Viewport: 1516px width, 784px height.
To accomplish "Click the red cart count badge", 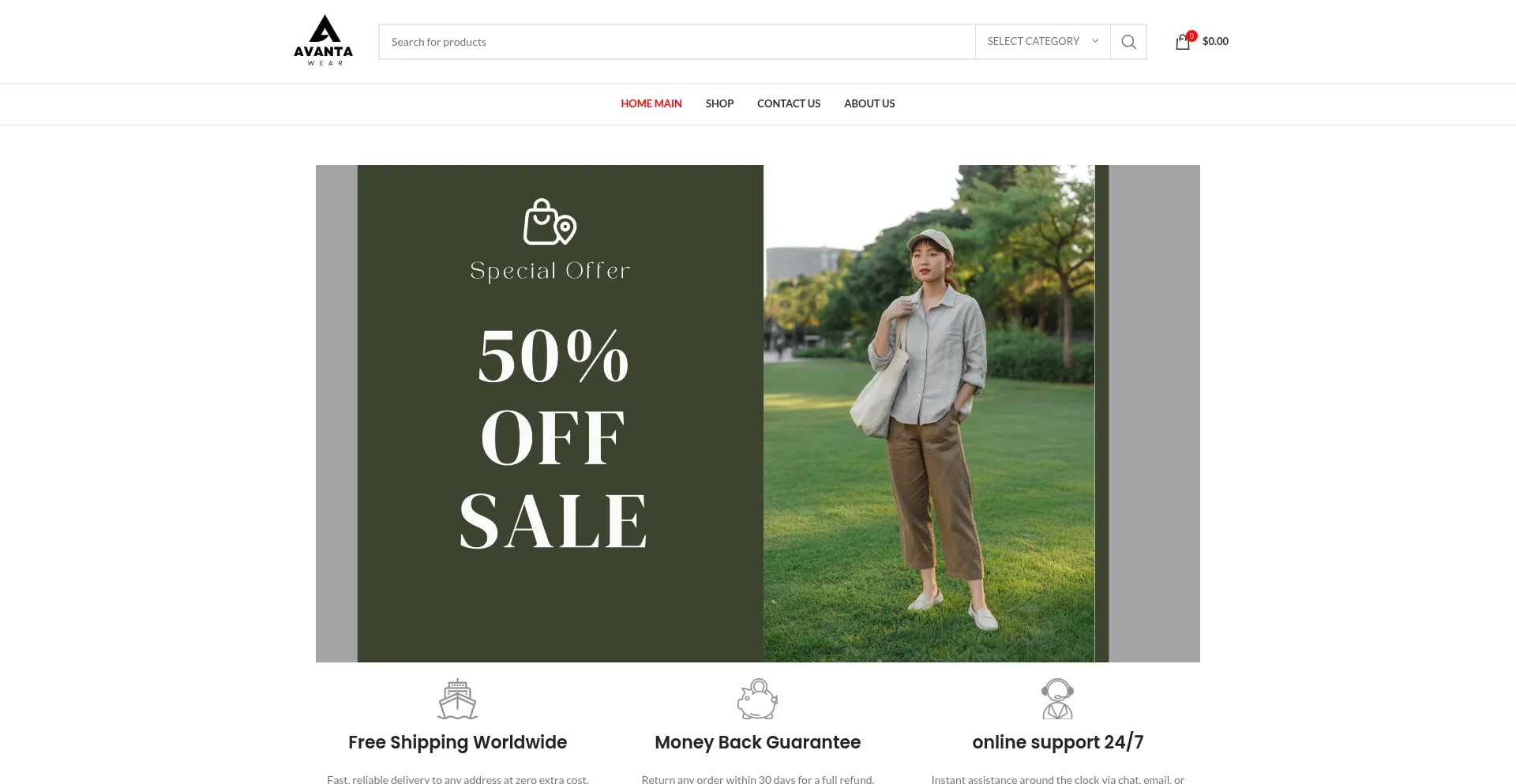I will click(x=1191, y=36).
